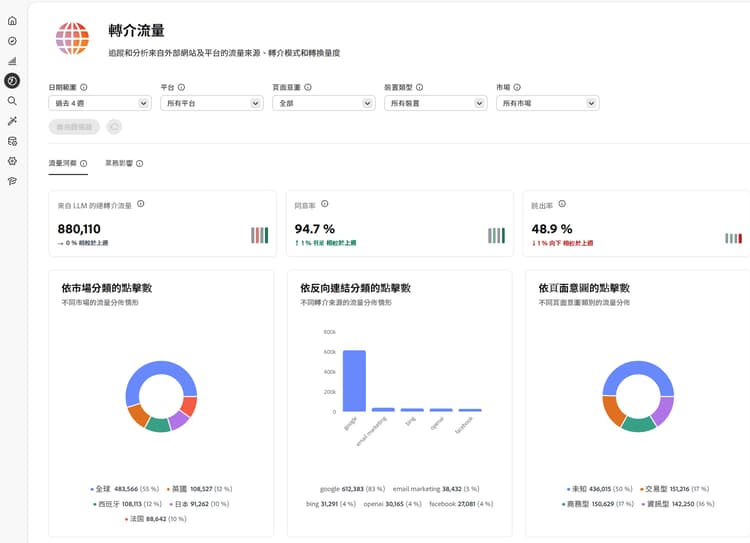Open the 平台 dropdown showing 所有平台
The height and width of the screenshot is (543, 750).
coord(212,103)
